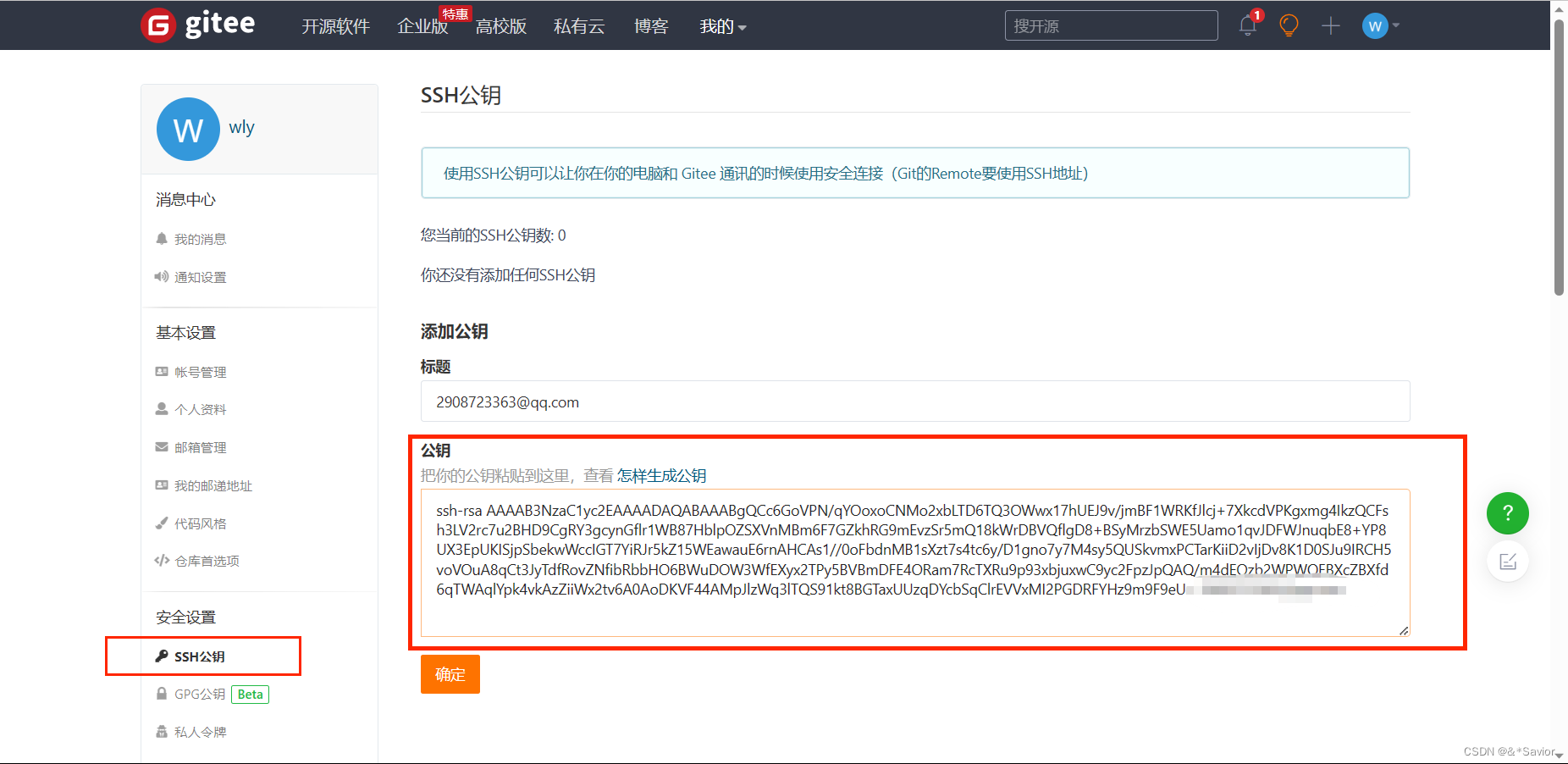Screen dimensions: 1568x764
Task: Click 您当前的SSH公钥数: 0 text
Action: (494, 235)
